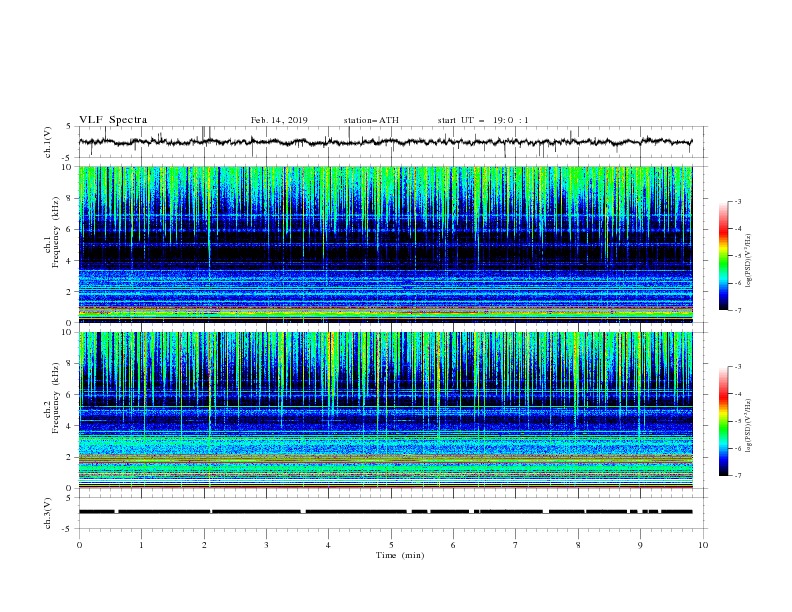Click the "ch.1 Frequency (kHz)" axis label

(x=52, y=232)
